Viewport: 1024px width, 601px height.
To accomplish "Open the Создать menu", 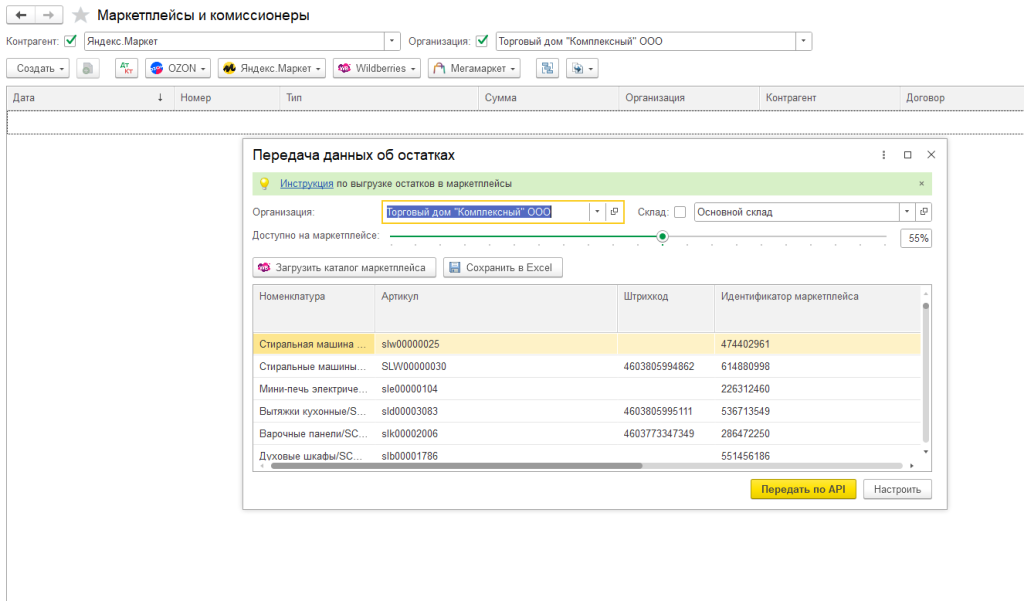I will (x=41, y=68).
